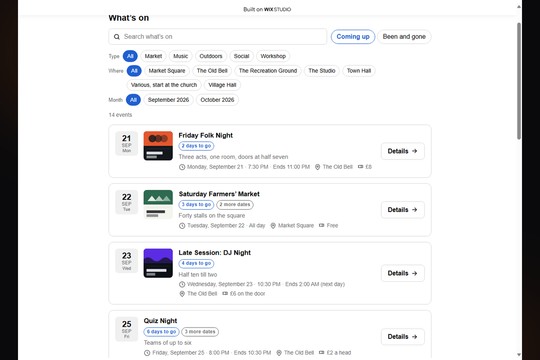540x360 pixels.
Task: Filter location by Market Square
Action: (167, 71)
